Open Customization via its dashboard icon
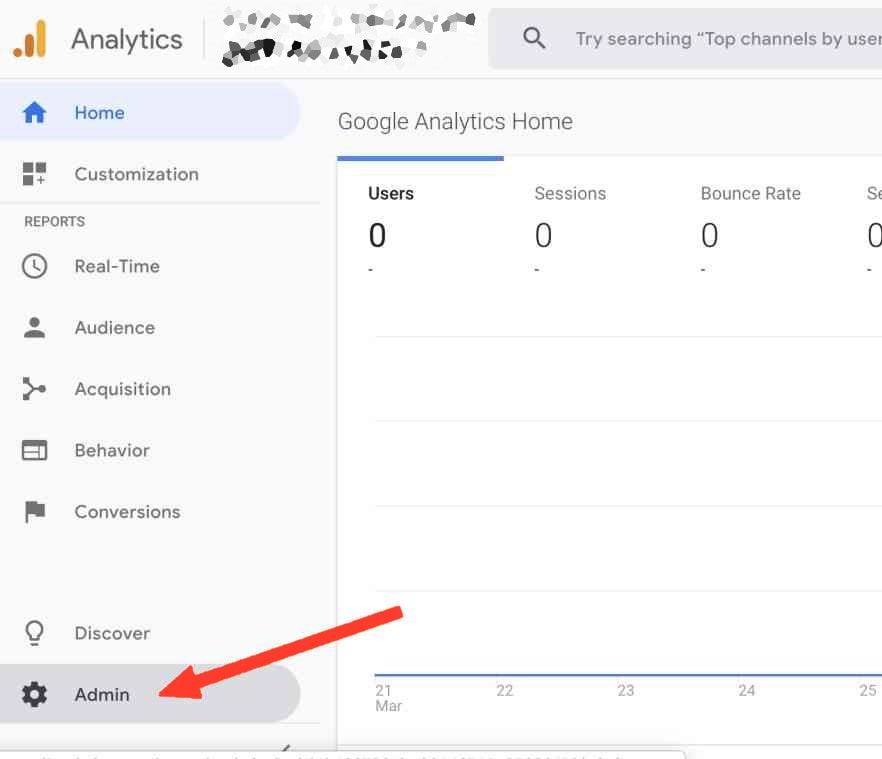This screenshot has width=882, height=759. 34,173
